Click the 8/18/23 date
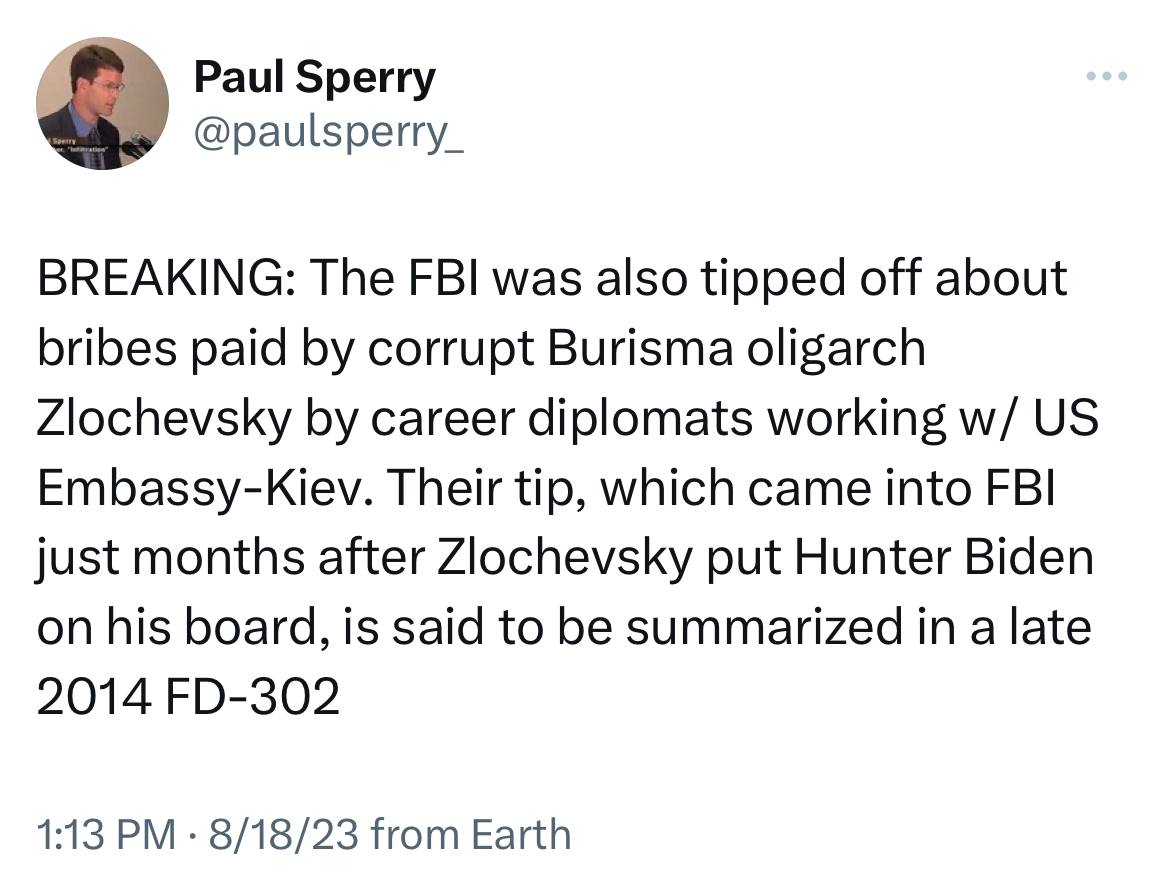 [284, 834]
